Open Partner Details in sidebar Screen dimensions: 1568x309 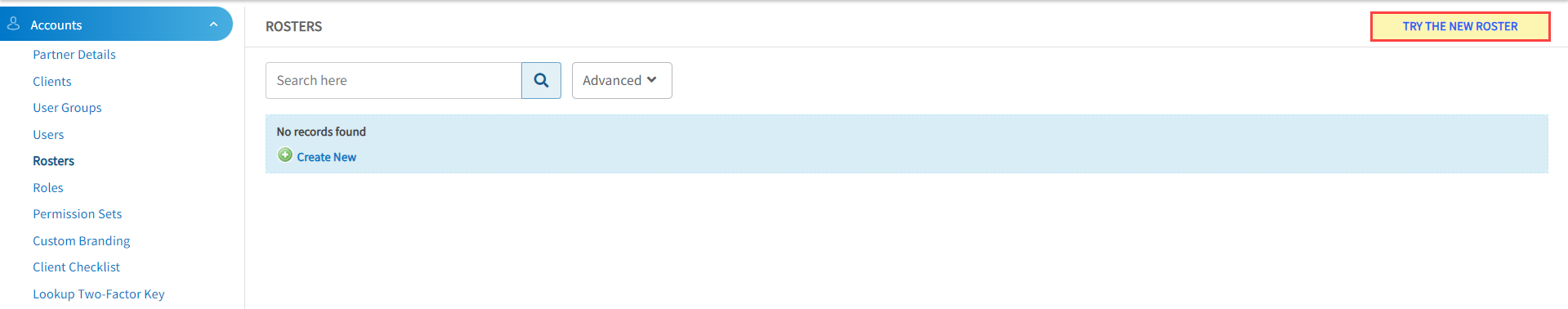pos(74,55)
